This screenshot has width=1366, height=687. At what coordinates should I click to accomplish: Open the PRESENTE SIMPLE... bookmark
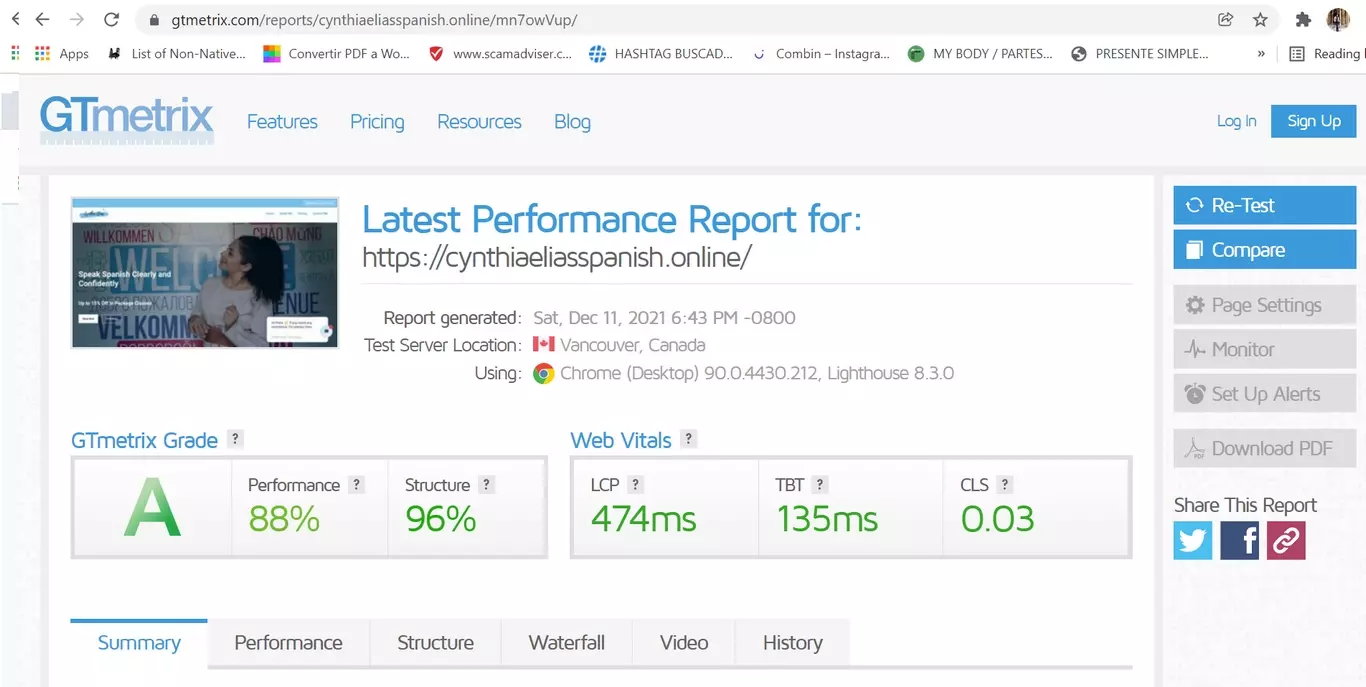click(1139, 54)
